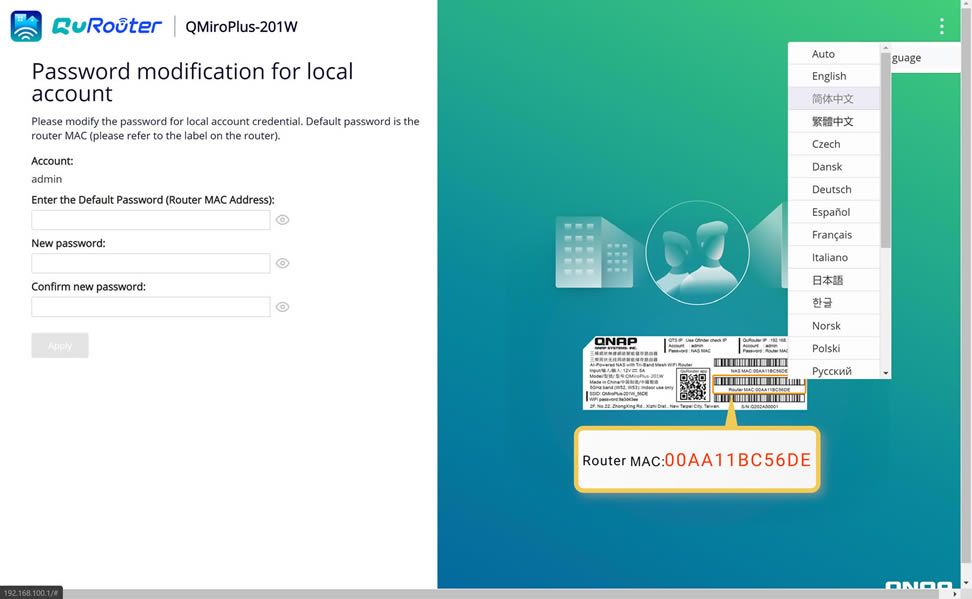This screenshot has height=599, width=972.
Task: Select 日本語 language option
Action: tap(834, 280)
